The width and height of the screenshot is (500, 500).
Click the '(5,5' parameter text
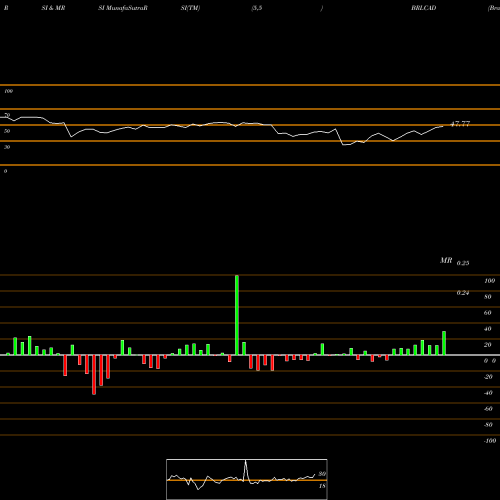click(x=257, y=8)
